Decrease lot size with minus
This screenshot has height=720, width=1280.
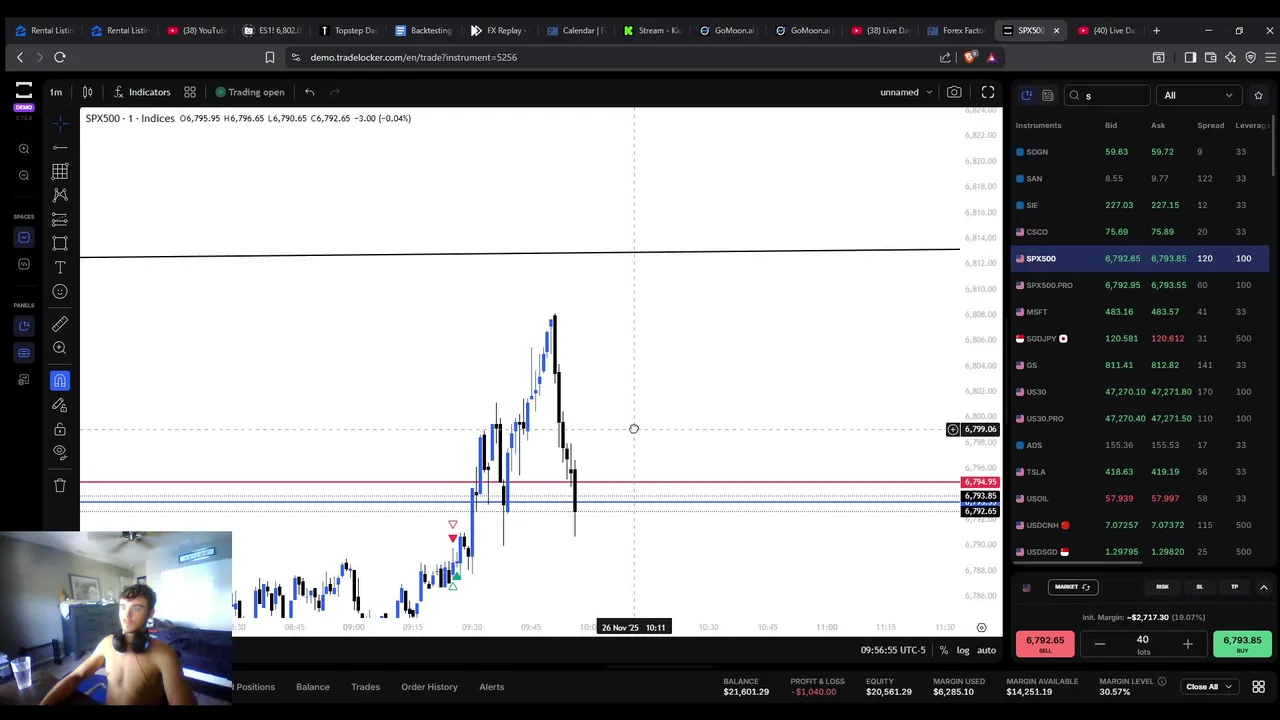(1099, 644)
